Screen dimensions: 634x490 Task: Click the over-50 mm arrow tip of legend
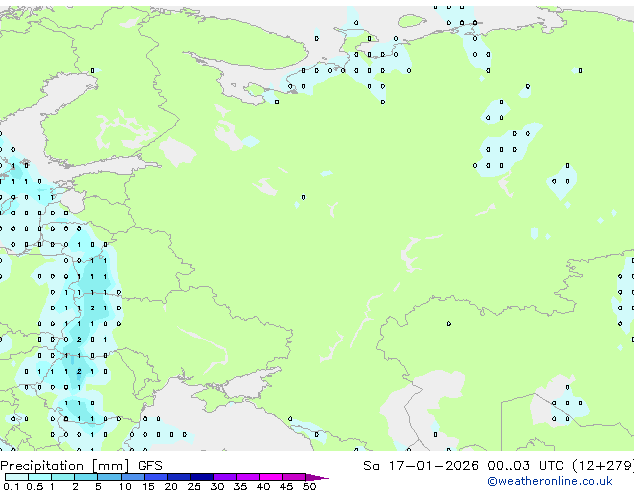point(317,477)
